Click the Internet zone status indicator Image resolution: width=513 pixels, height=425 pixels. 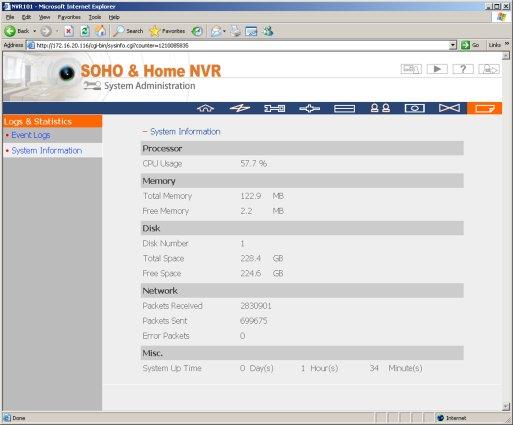pos(452,418)
